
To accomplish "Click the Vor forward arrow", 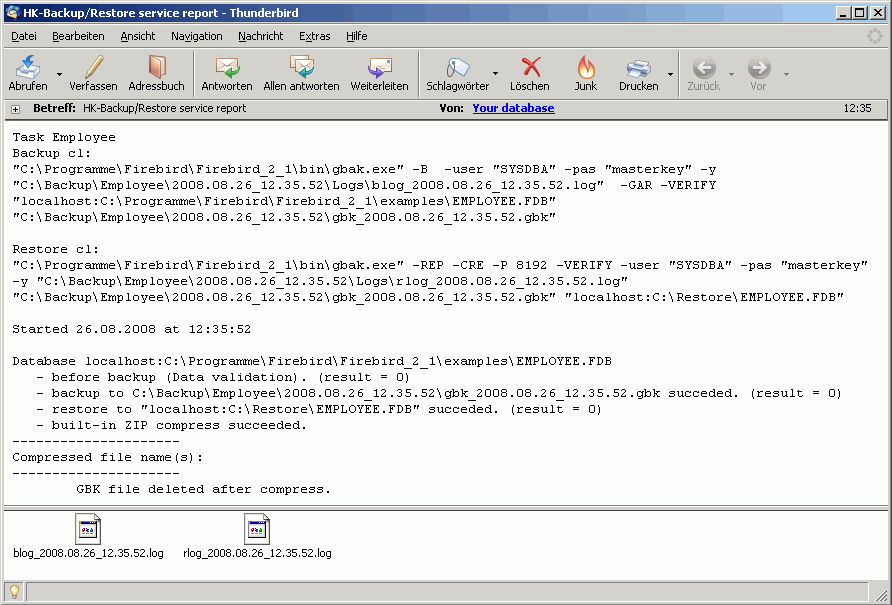I will 759,68.
